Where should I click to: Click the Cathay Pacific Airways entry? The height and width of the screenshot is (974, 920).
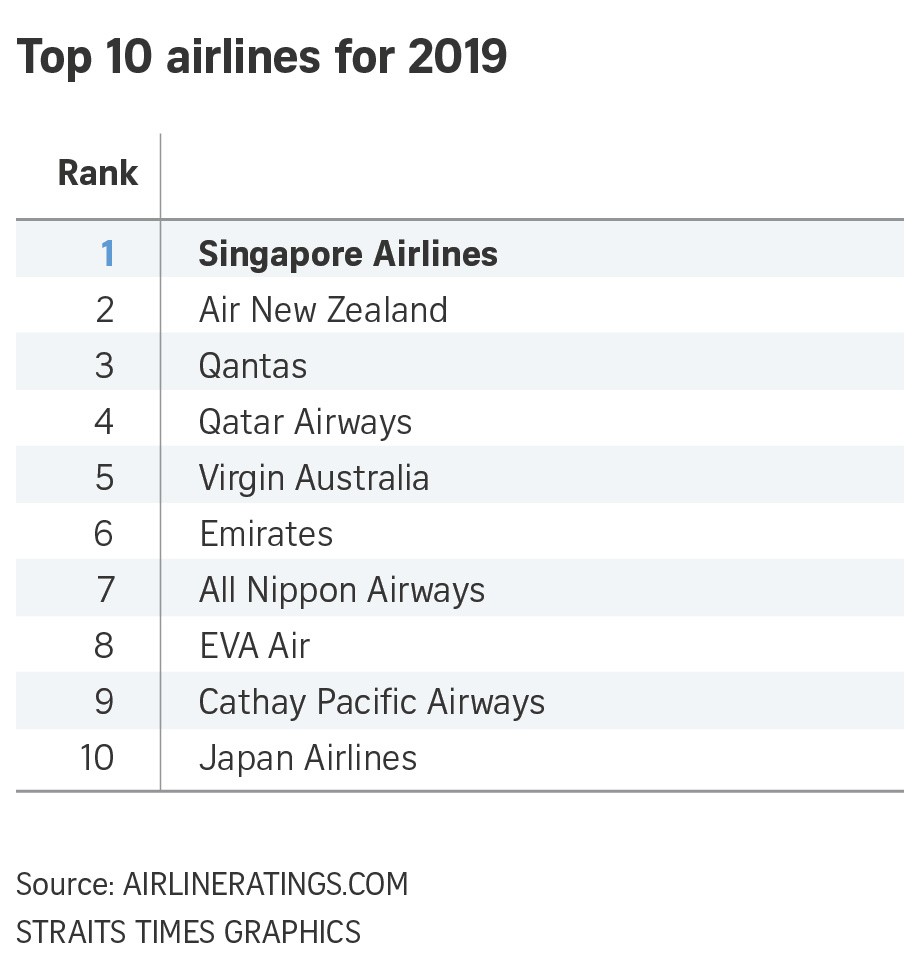pos(372,702)
